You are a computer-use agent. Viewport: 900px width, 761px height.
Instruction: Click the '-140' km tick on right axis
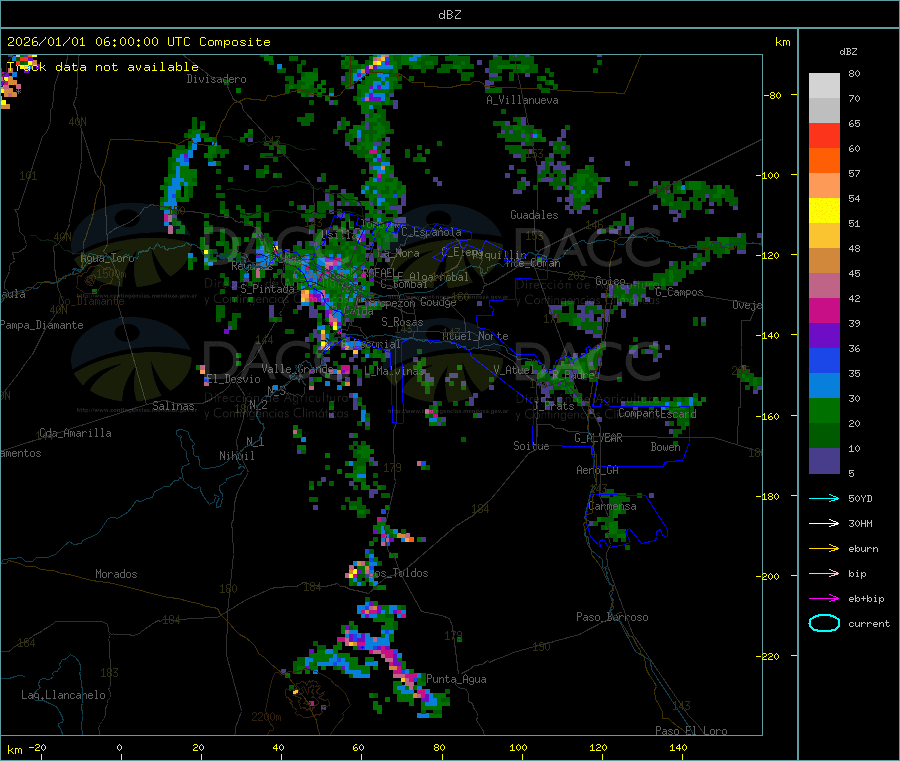(770, 335)
